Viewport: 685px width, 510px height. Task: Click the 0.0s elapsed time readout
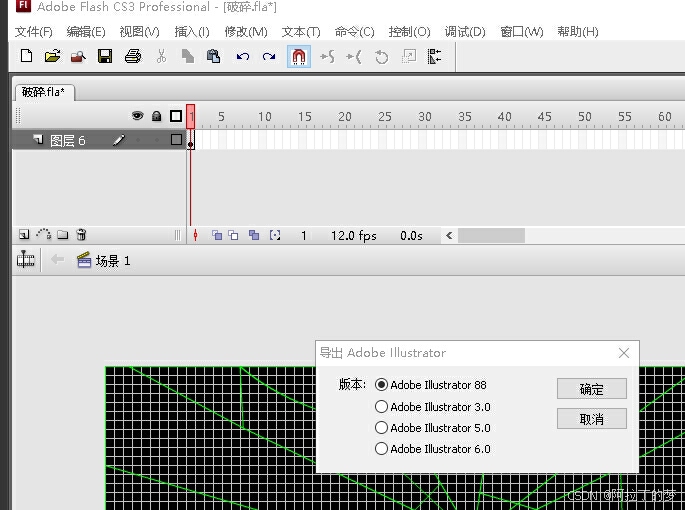411,236
